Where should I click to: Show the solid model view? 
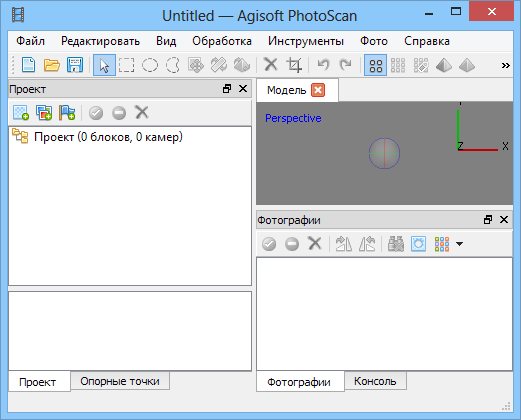click(467, 65)
